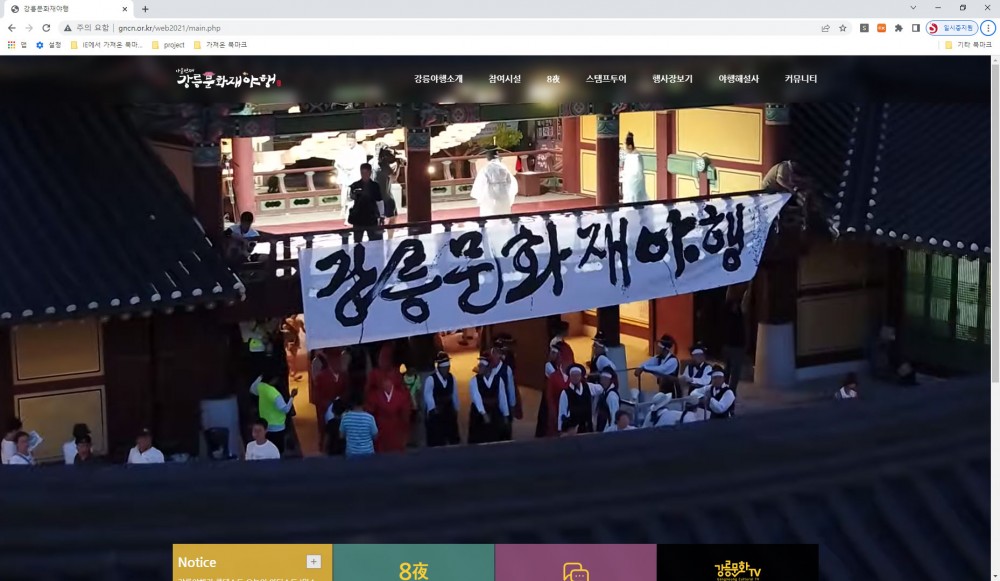View the not-secure site warning icon
Screen dimensions: 1000x581
[x=68, y=28]
